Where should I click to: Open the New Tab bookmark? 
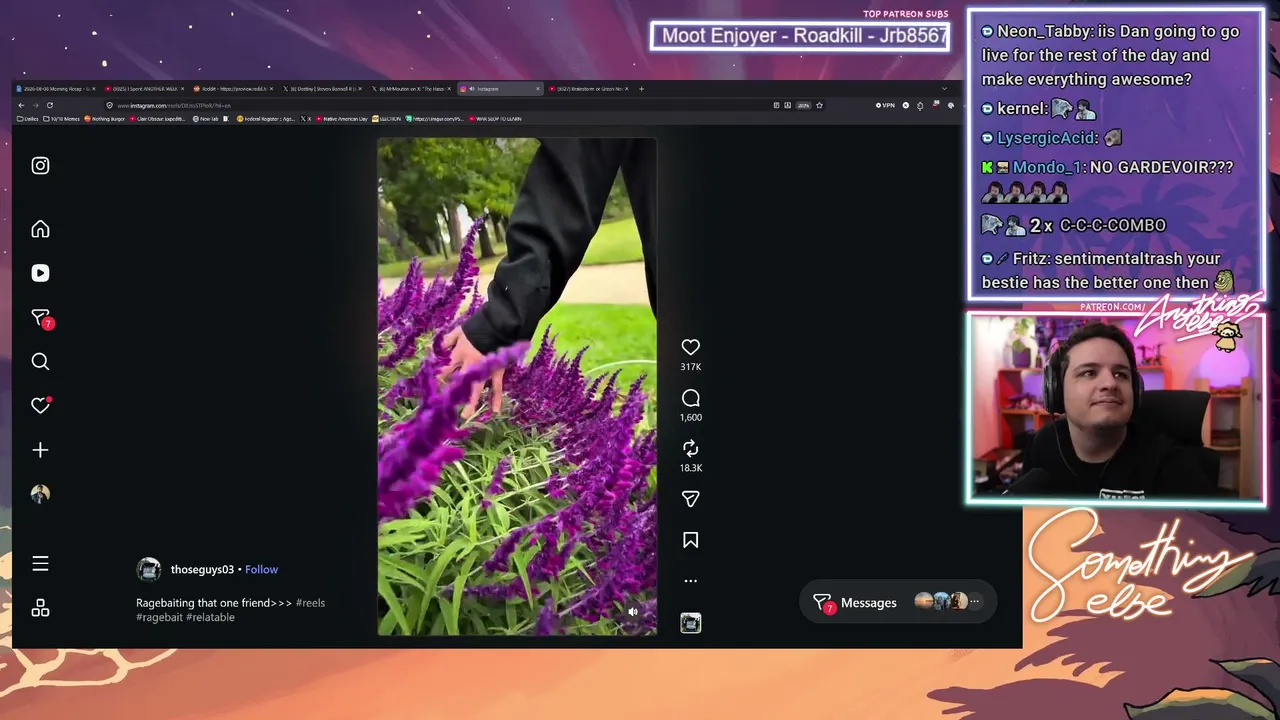point(206,119)
